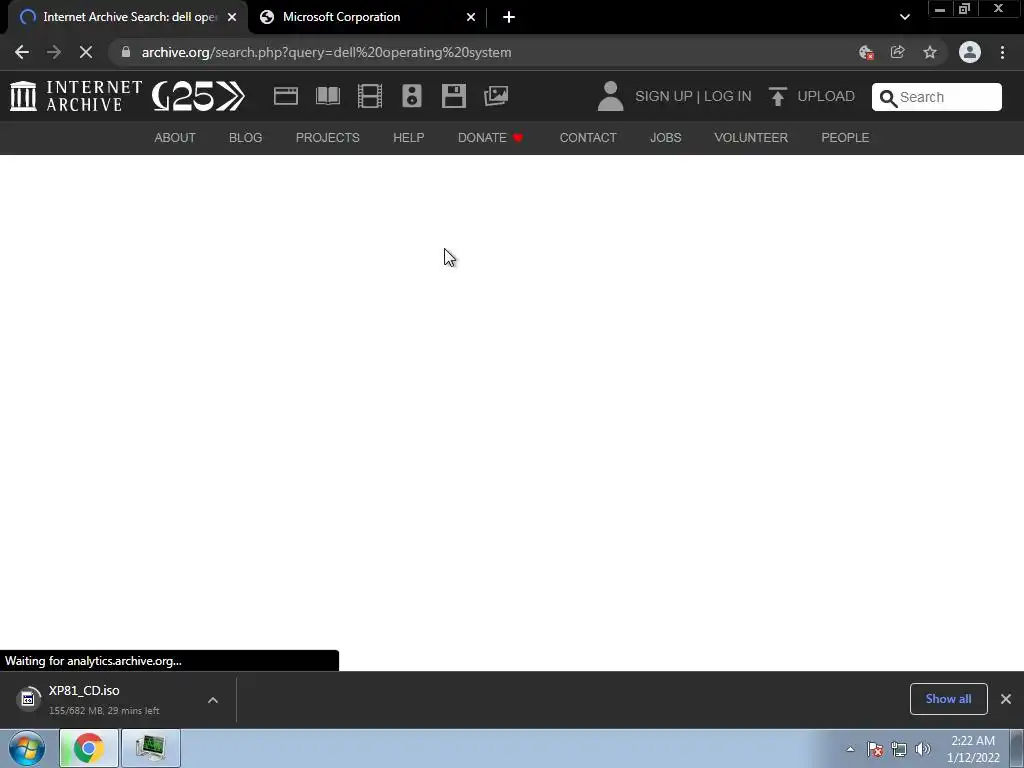Open PEOPLE page link

(845, 138)
